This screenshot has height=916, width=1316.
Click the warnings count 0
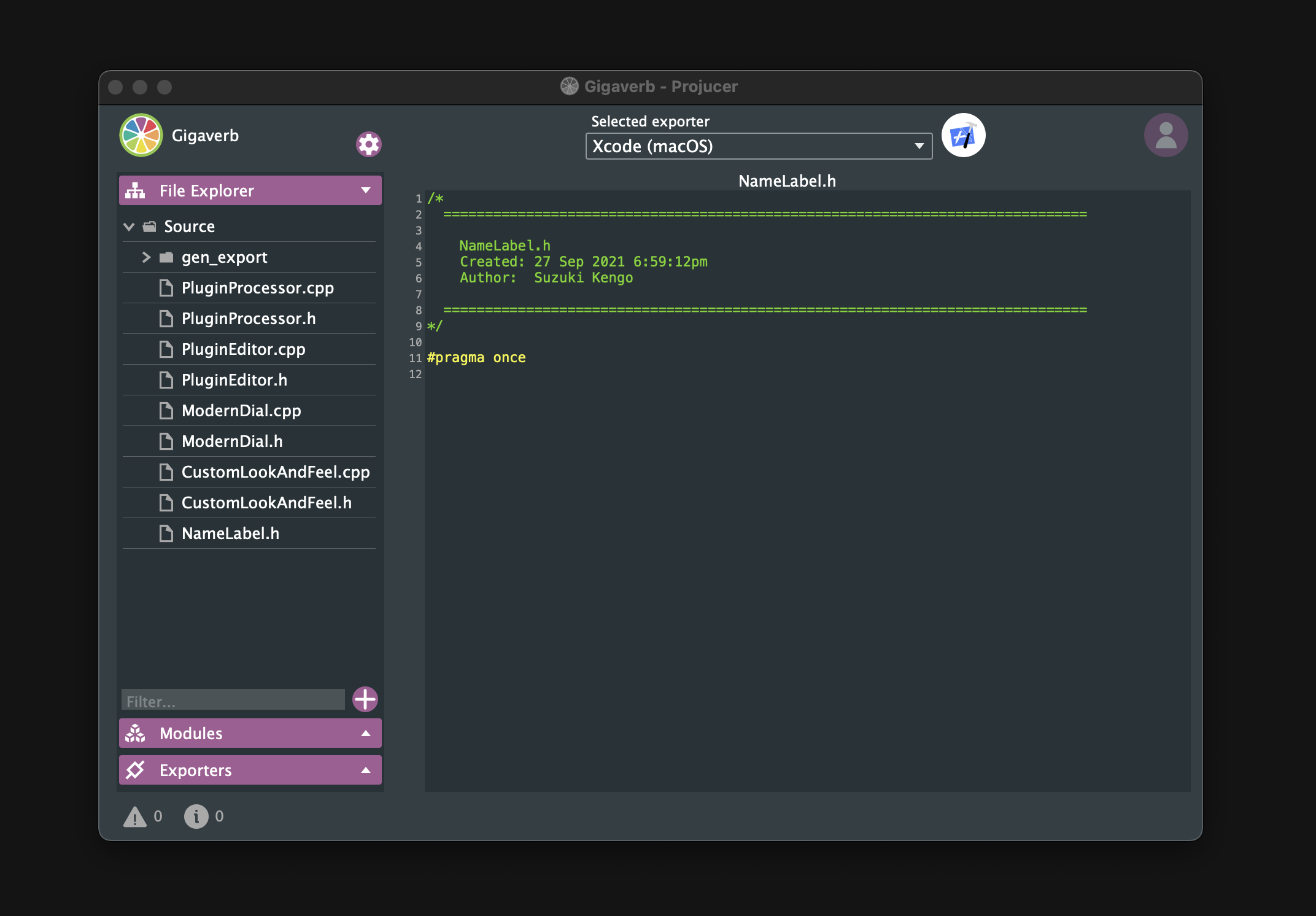click(x=158, y=817)
